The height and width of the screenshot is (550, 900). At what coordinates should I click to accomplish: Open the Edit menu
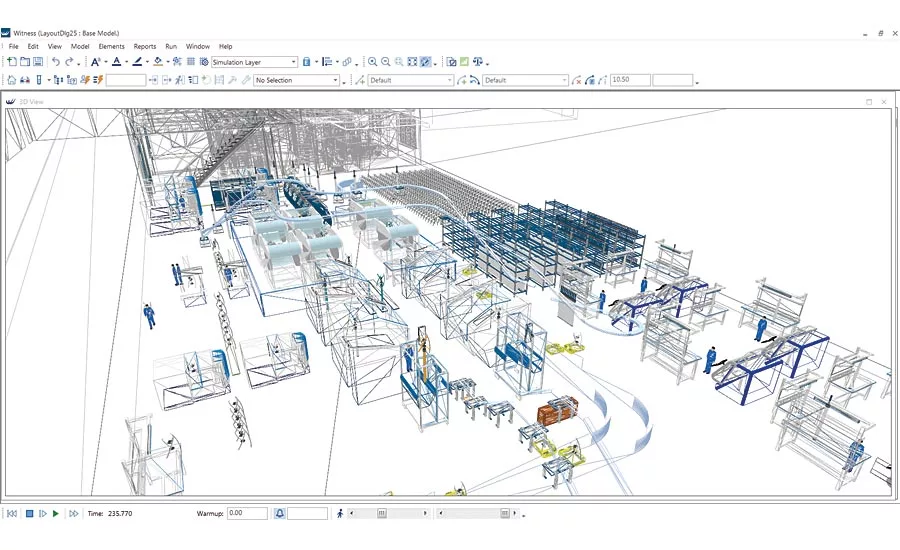click(x=33, y=47)
